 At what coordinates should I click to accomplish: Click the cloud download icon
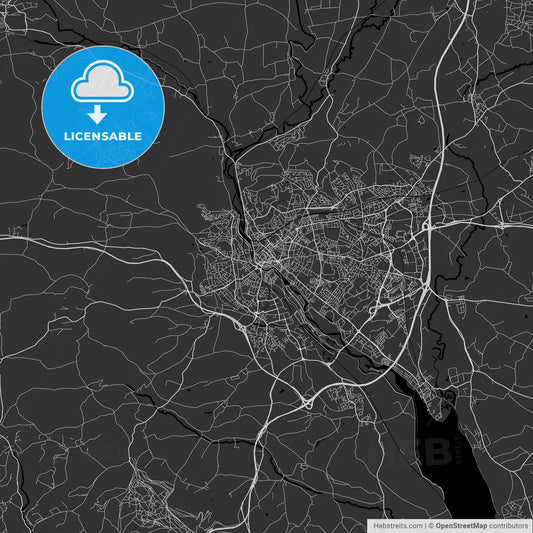click(102, 81)
